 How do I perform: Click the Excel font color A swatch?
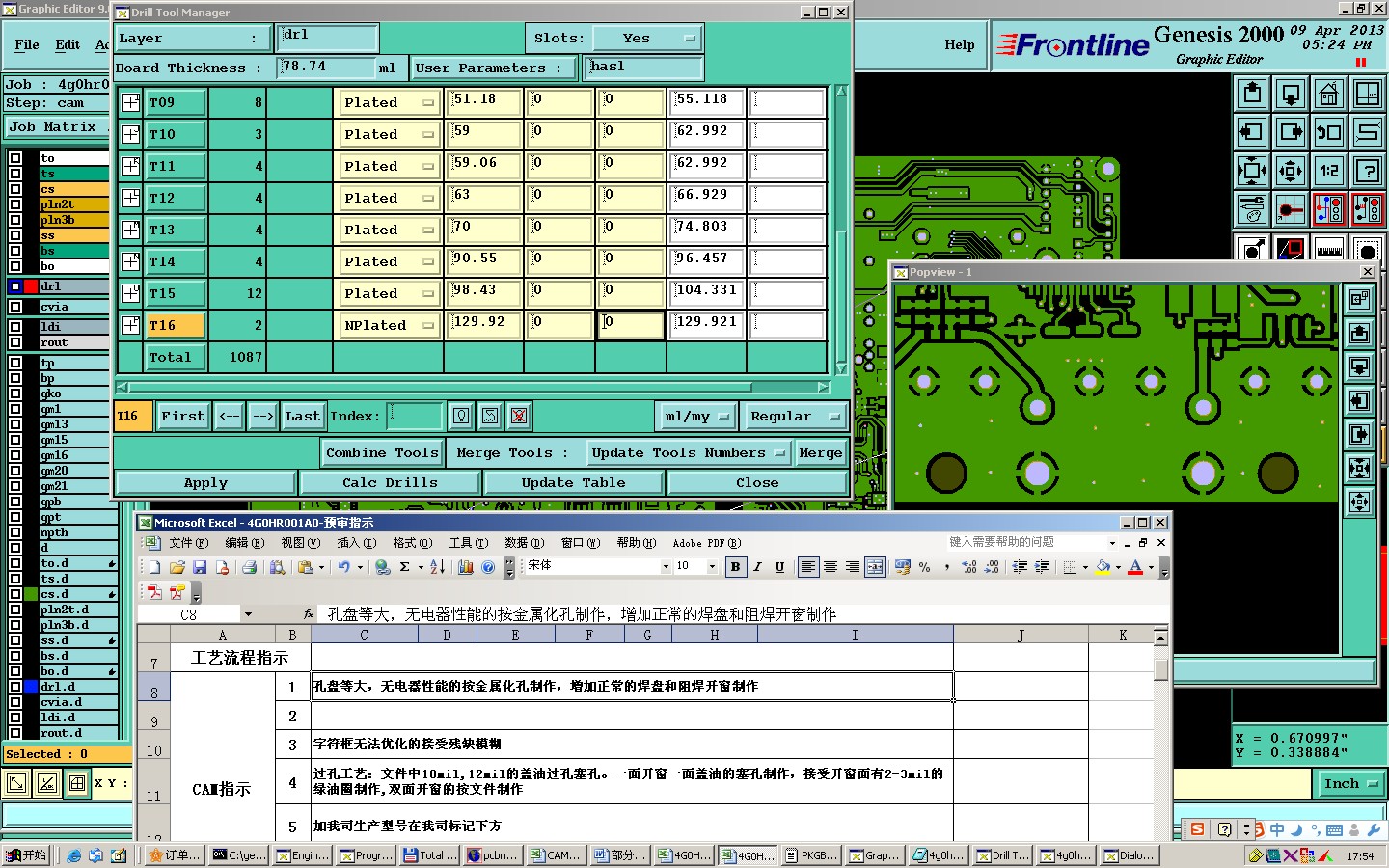1135,567
